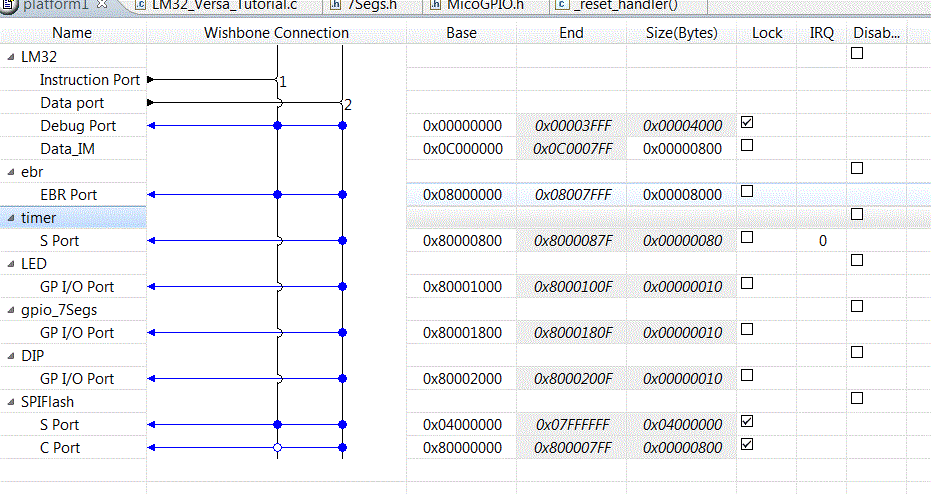Screen dimensions: 931x494
Task: Toggle timer S Port data bus connection
Action: [343, 240]
